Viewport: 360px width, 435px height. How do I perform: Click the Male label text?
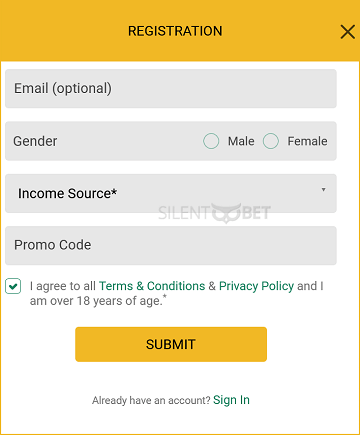[241, 141]
